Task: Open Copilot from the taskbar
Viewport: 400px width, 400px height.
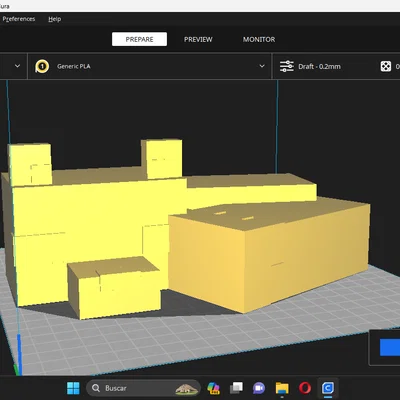Action: point(213,388)
